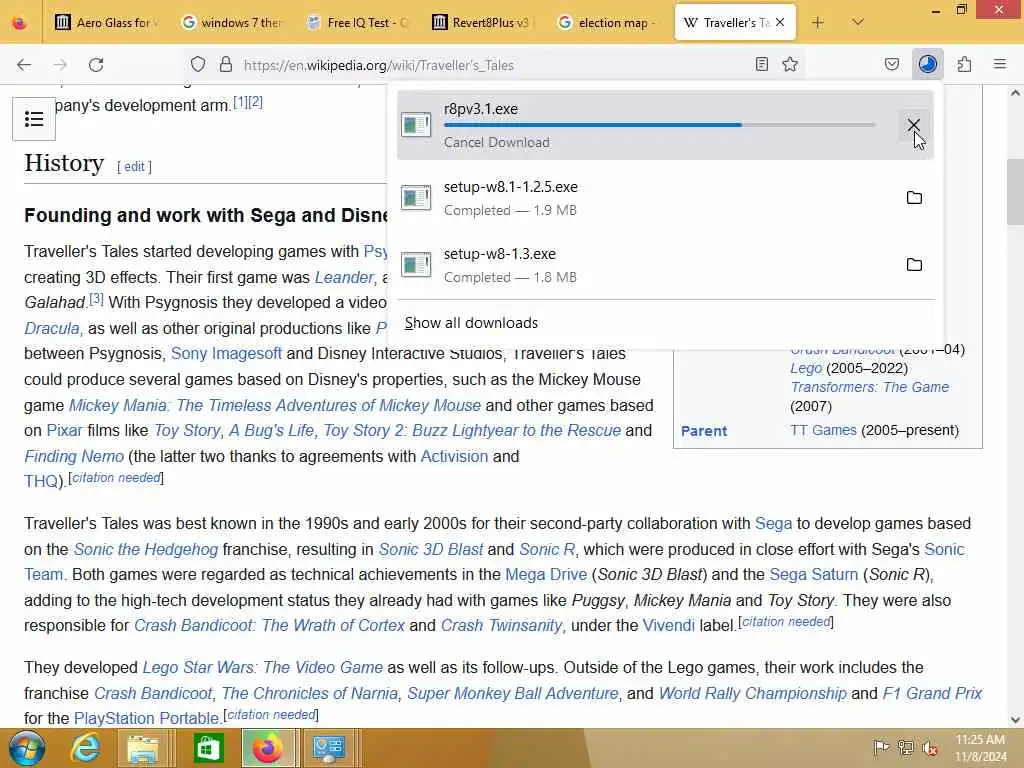Toggle the Wikipedia table of contents button
1024x768 pixels.
[34, 119]
